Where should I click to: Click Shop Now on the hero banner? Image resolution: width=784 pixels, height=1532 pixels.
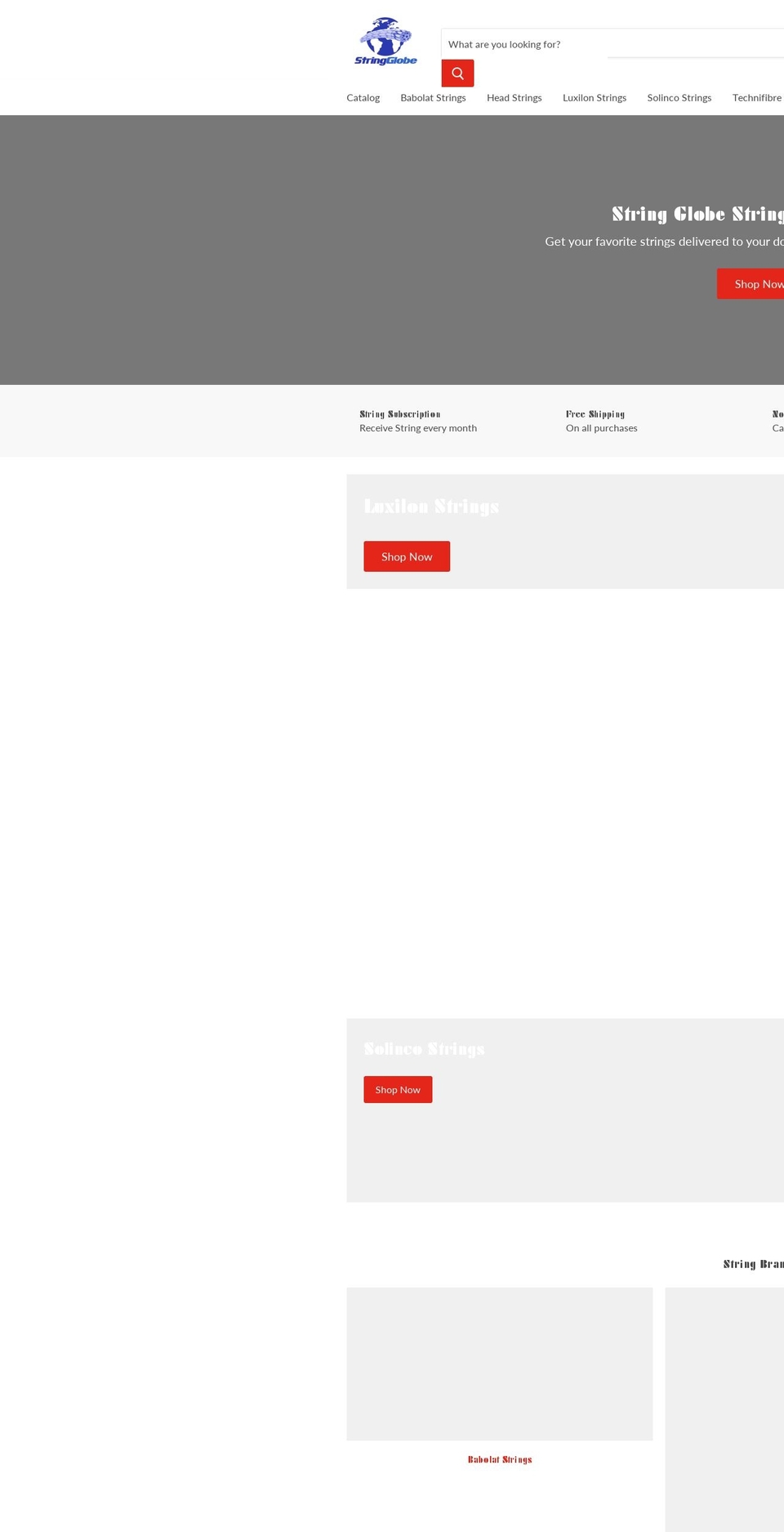751,284
